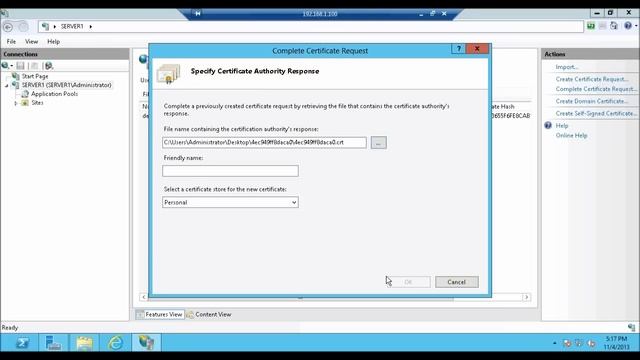This screenshot has width=640, height=360.
Task: Click Complete Certificate Request... in the Actions pane
Action: [596, 89]
